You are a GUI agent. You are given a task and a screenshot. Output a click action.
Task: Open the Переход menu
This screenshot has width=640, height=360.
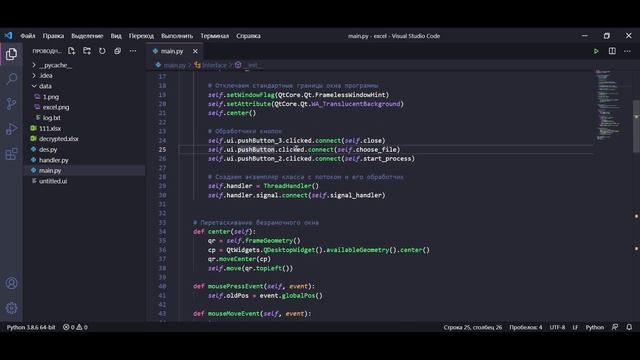(x=141, y=36)
